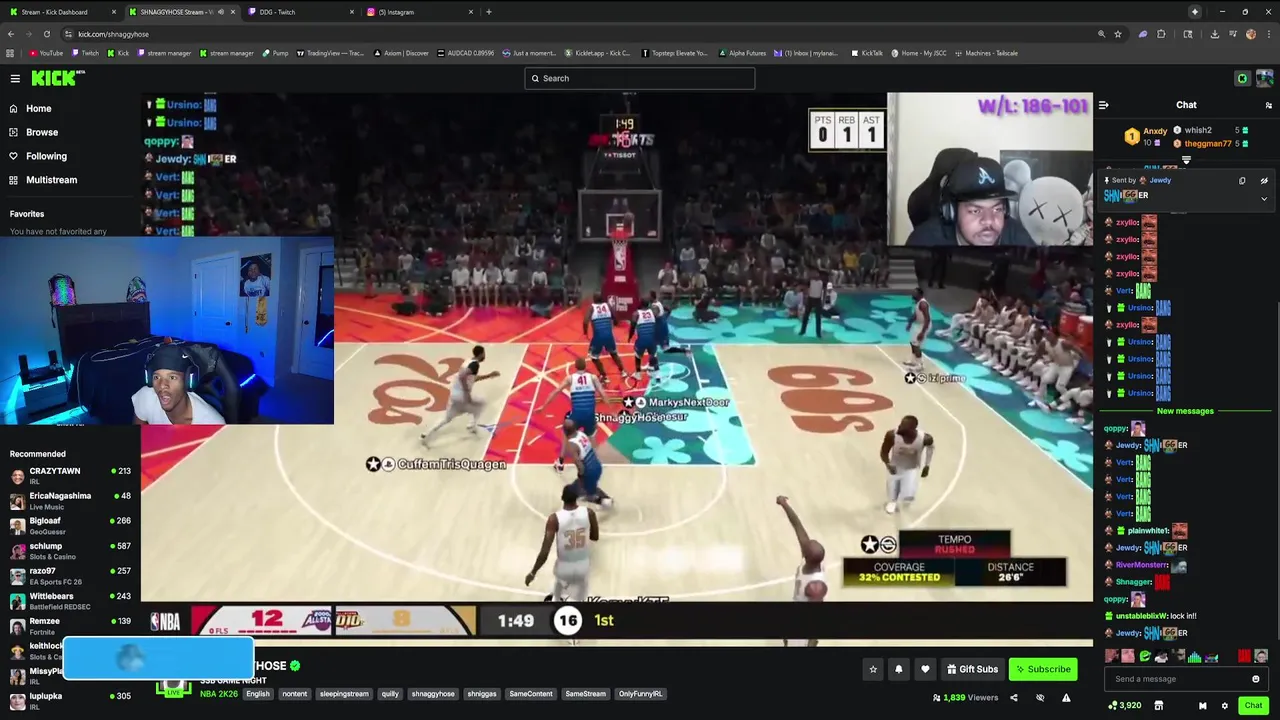Open Anxdy's top gifter entry

pyautogui.click(x=1147, y=136)
